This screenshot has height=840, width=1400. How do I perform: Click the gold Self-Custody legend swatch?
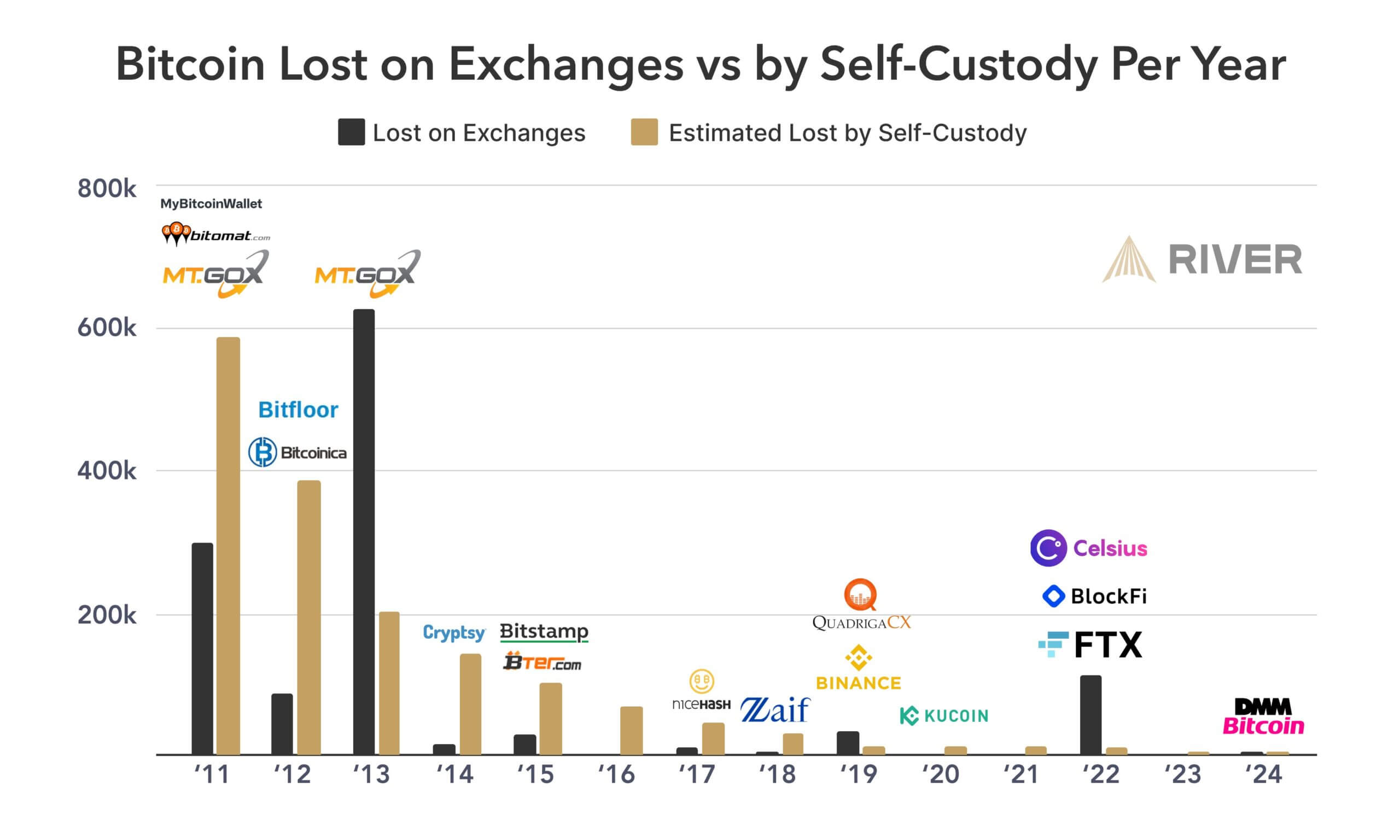(644, 132)
